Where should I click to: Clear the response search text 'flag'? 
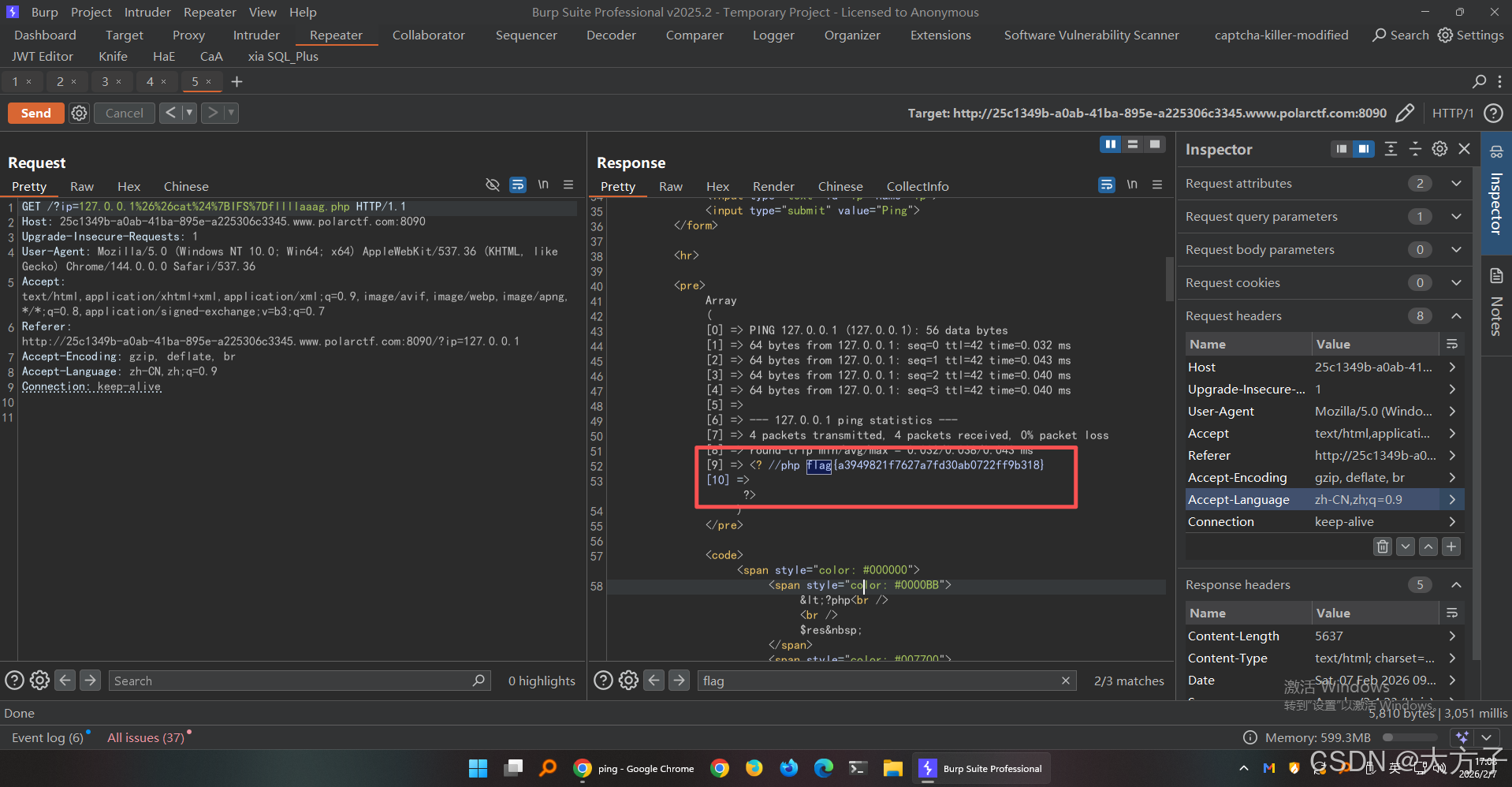click(1066, 681)
